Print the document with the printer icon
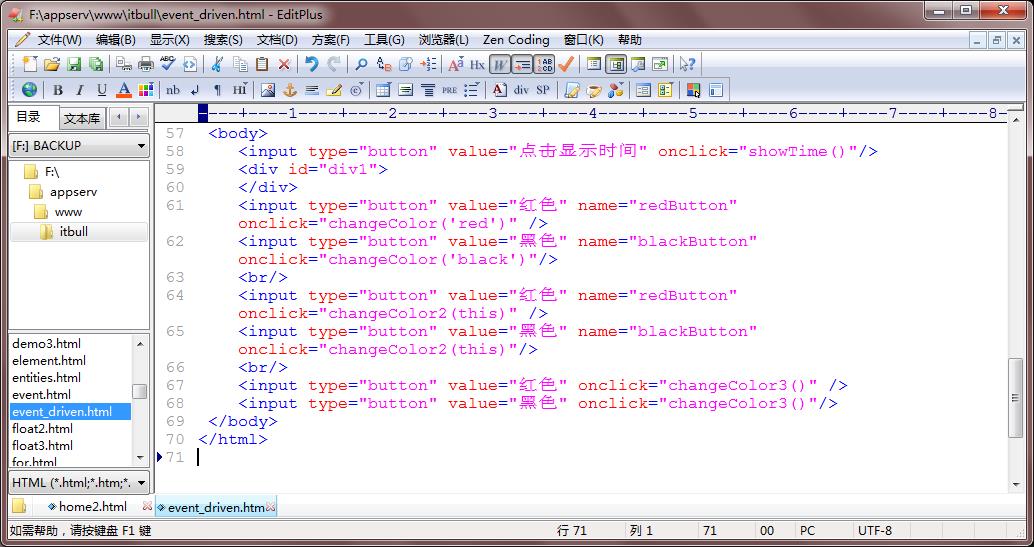Image resolution: width=1034 pixels, height=547 pixels. click(146, 64)
